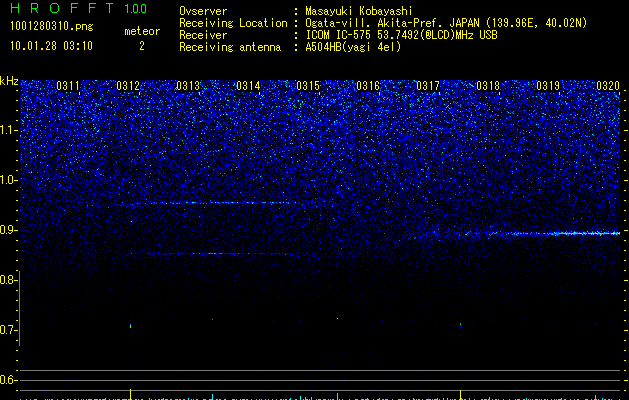Click the 0.9 frequency axis label

tap(9, 230)
